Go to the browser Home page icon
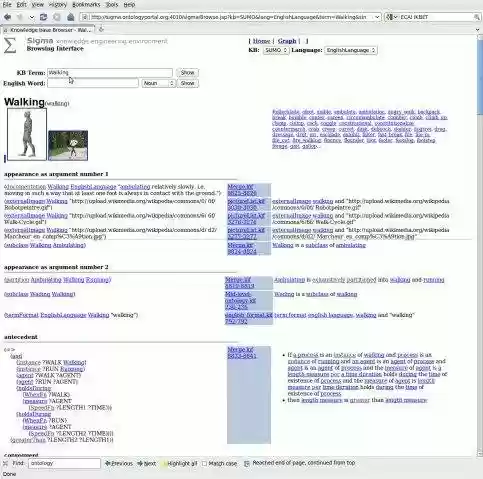The width and height of the screenshot is (483, 479). point(70,17)
